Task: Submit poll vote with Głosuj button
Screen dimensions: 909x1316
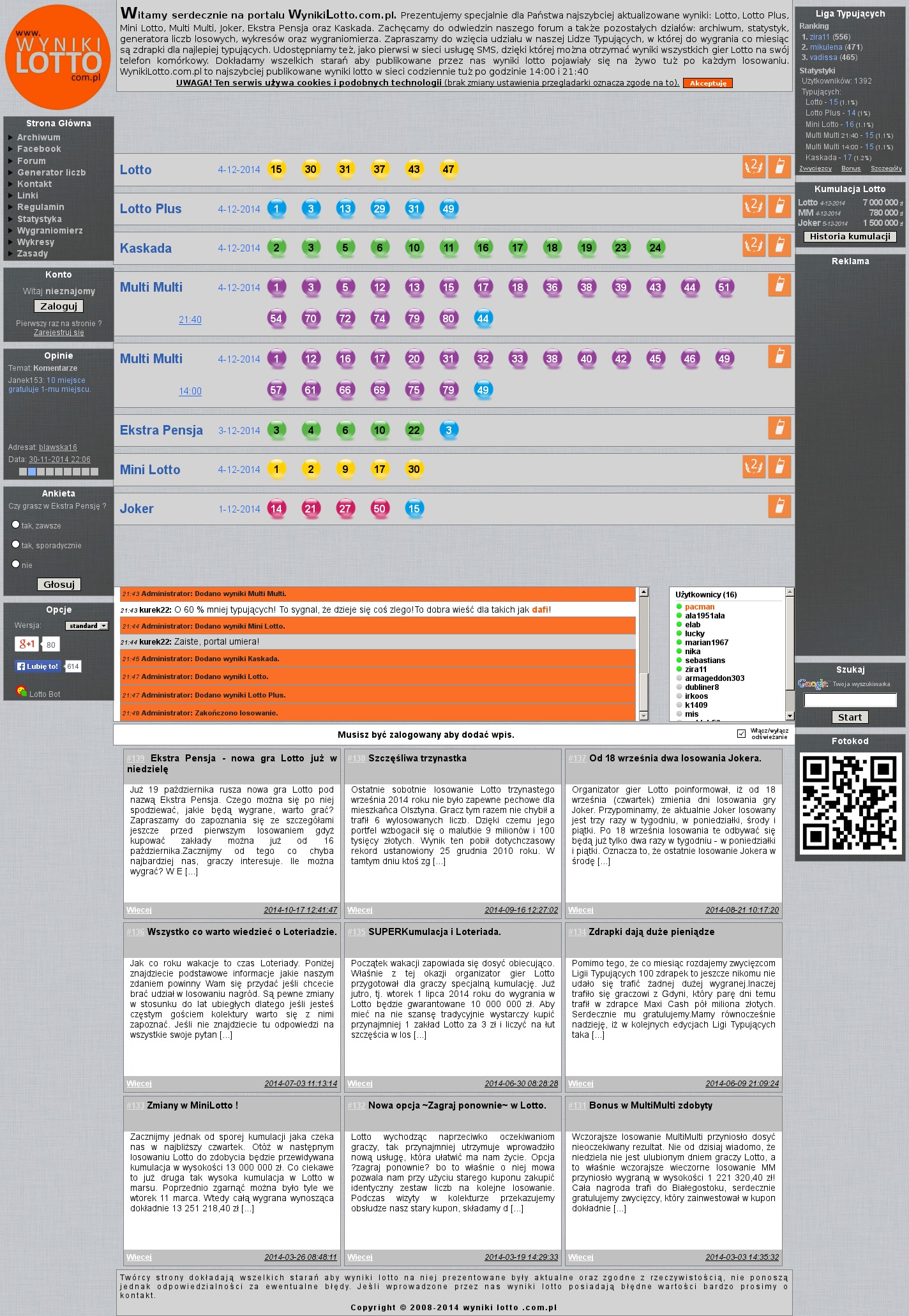Action: click(59, 585)
